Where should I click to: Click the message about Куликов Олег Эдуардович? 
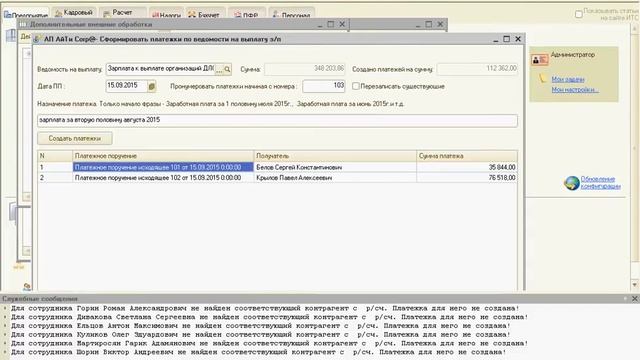click(260, 334)
